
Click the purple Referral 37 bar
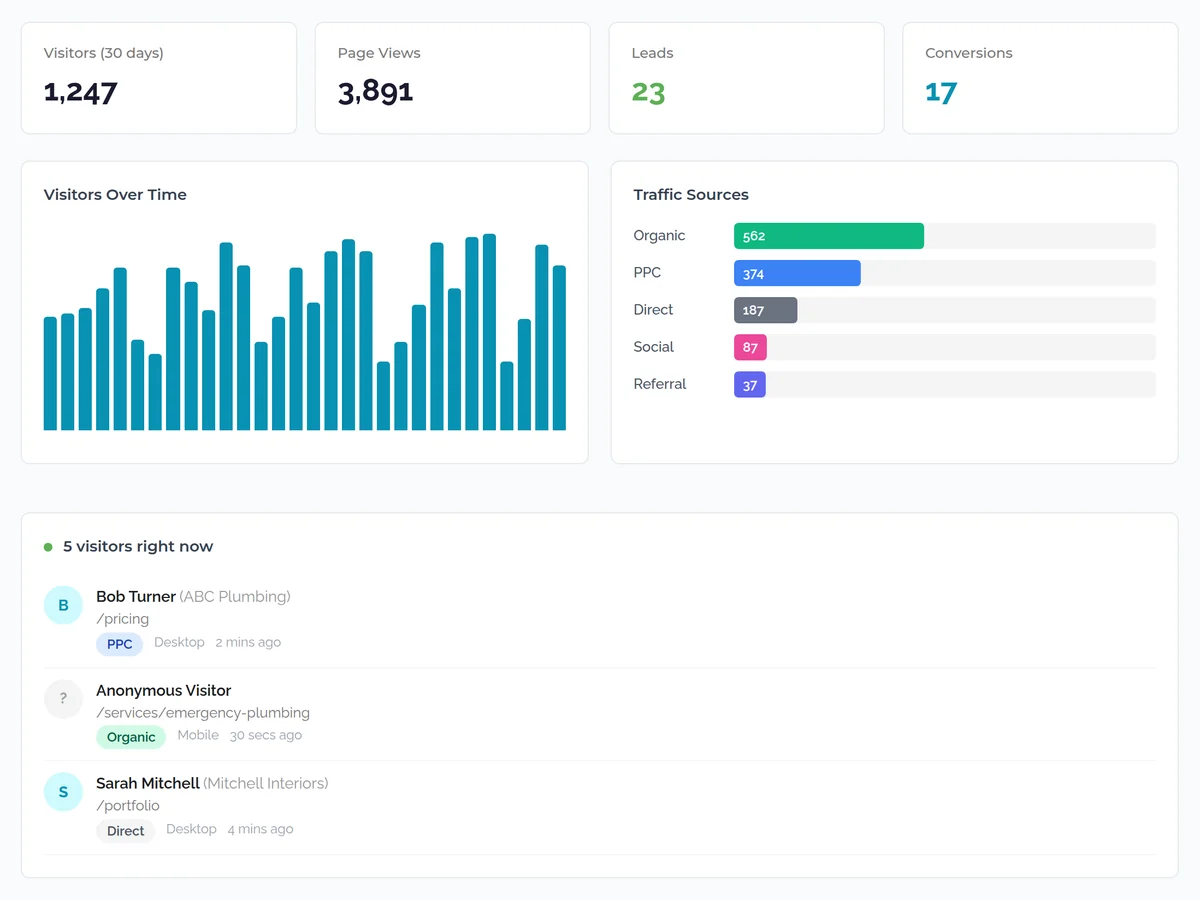point(750,384)
